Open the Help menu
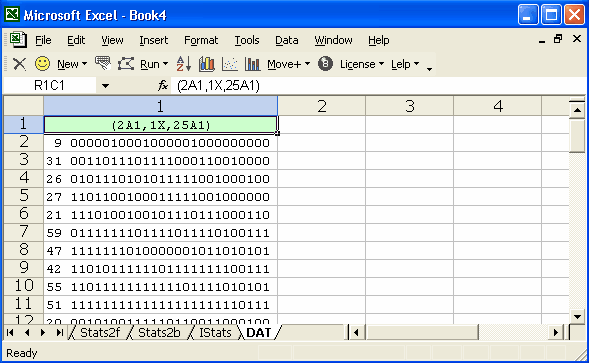The height and width of the screenshot is (363, 589). 378,40
